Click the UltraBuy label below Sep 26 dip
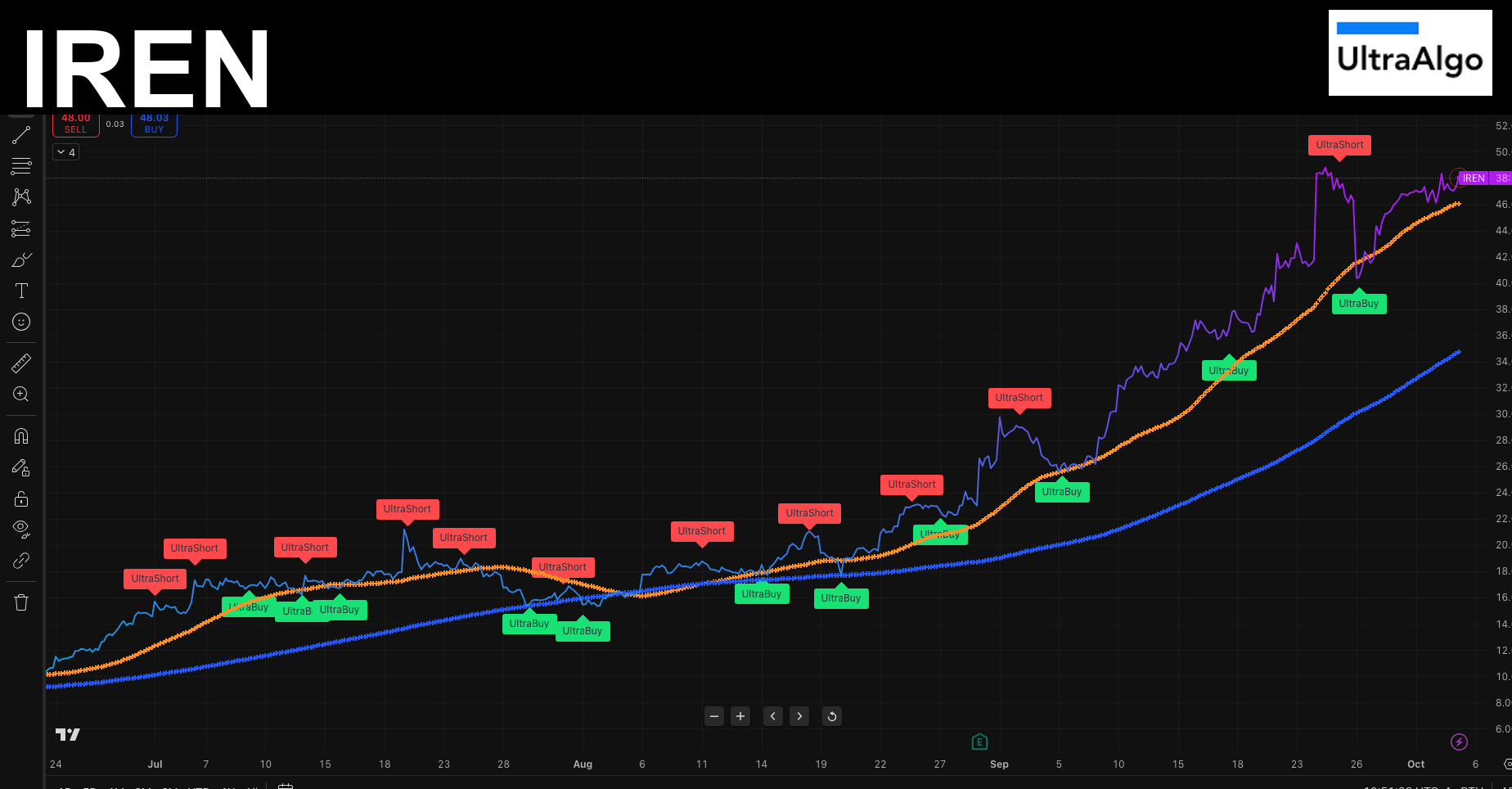 coord(1359,304)
